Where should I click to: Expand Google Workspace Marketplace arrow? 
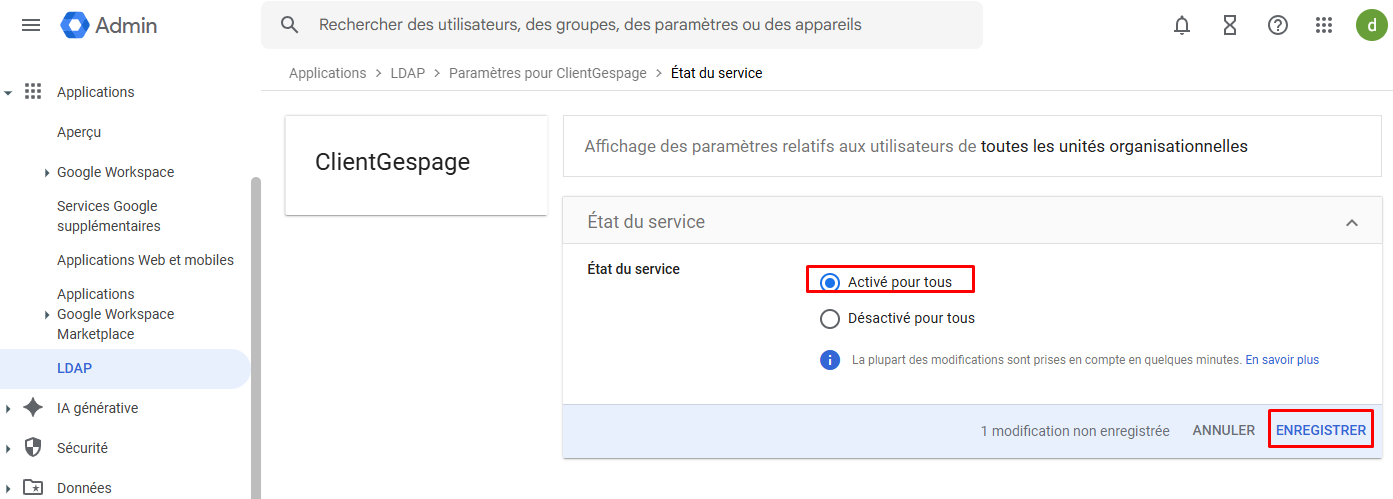pos(47,315)
